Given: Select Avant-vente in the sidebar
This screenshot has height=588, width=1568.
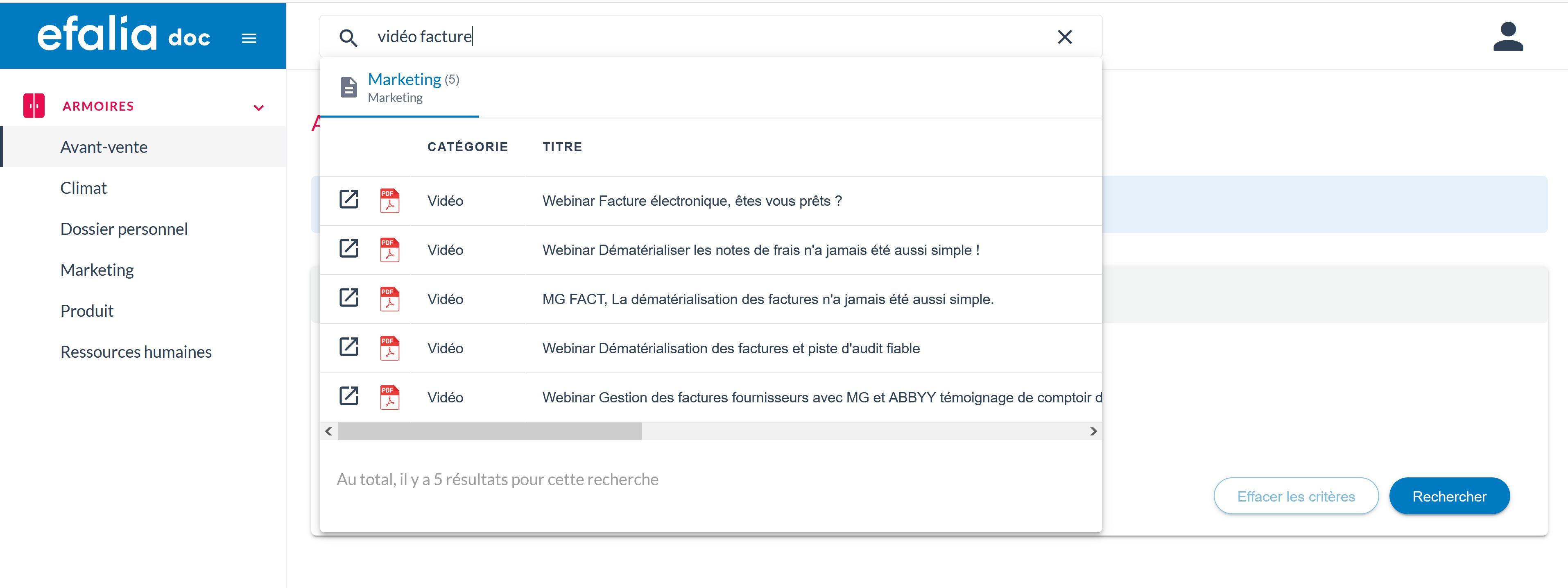Looking at the screenshot, I should (104, 146).
